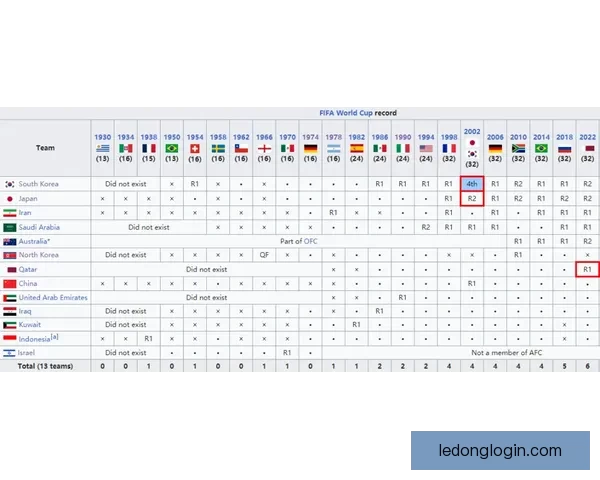
Task: Open the 2010 World Cup year link
Action: point(518,137)
